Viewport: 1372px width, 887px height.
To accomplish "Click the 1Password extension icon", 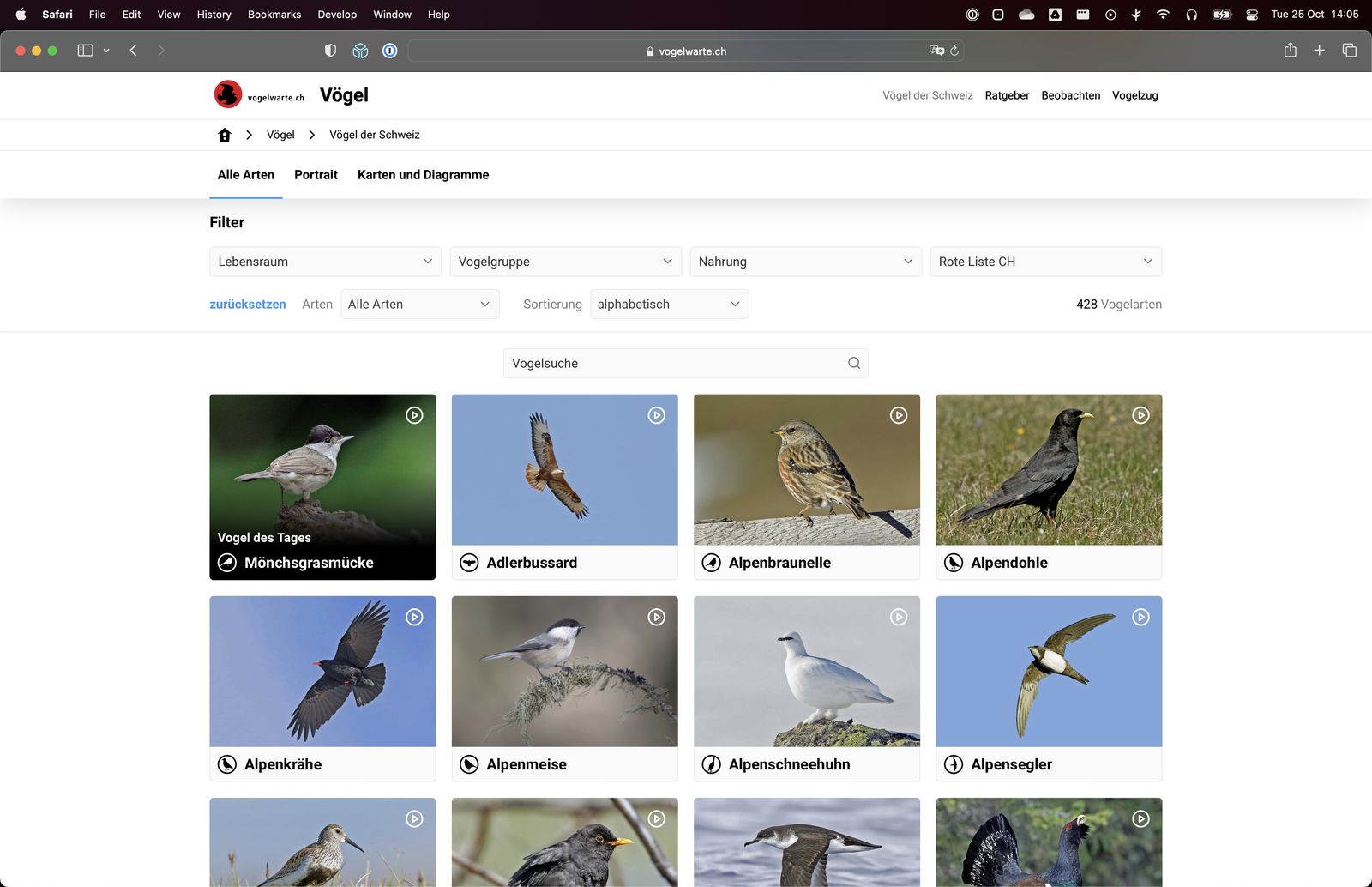I will [x=389, y=51].
